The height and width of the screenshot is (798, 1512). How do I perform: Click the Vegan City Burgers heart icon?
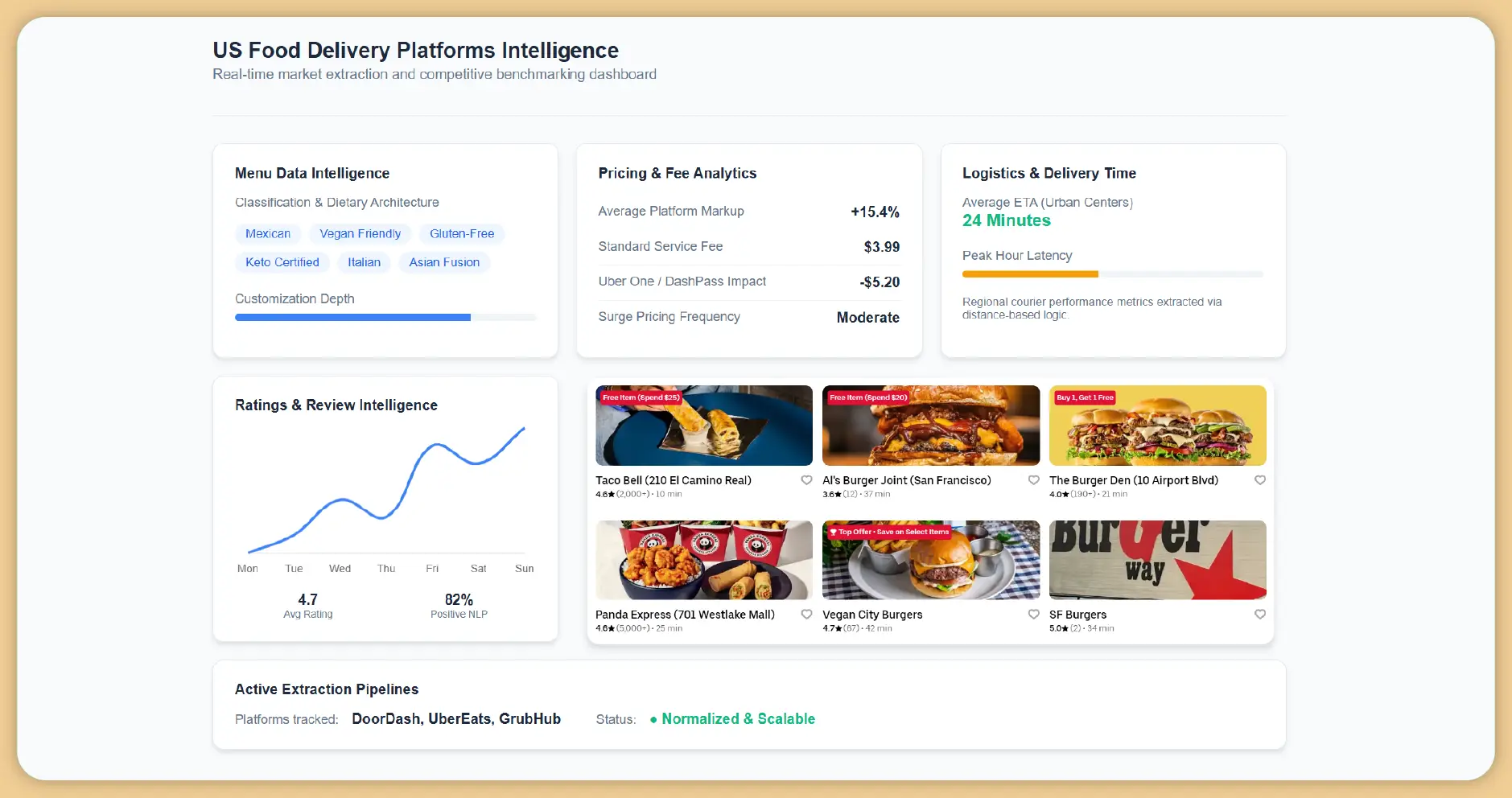1033,615
